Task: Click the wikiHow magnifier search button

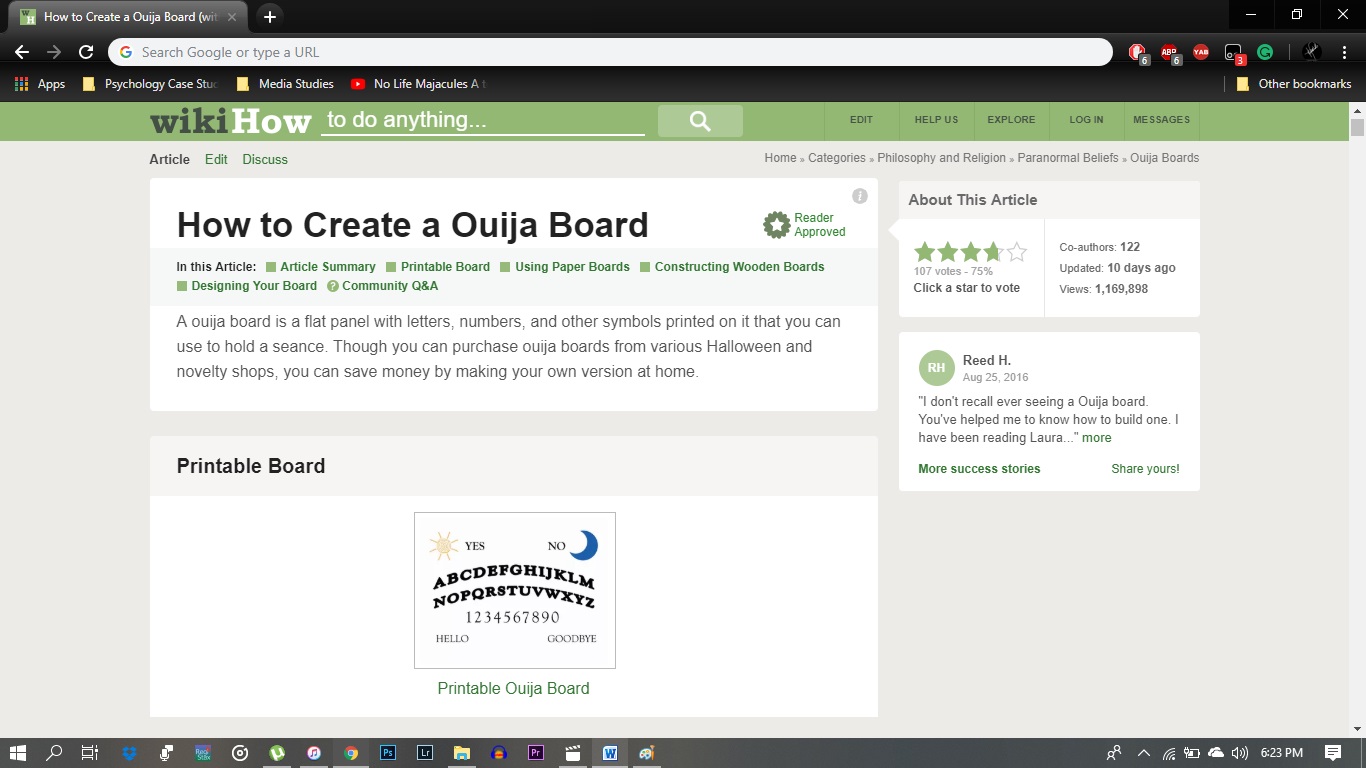Action: pyautogui.click(x=700, y=121)
